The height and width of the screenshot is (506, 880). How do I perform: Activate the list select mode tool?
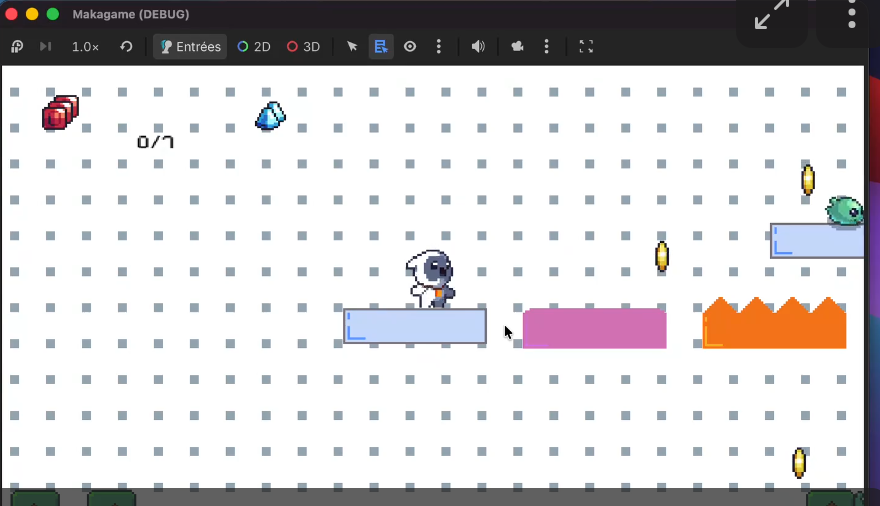[381, 47]
